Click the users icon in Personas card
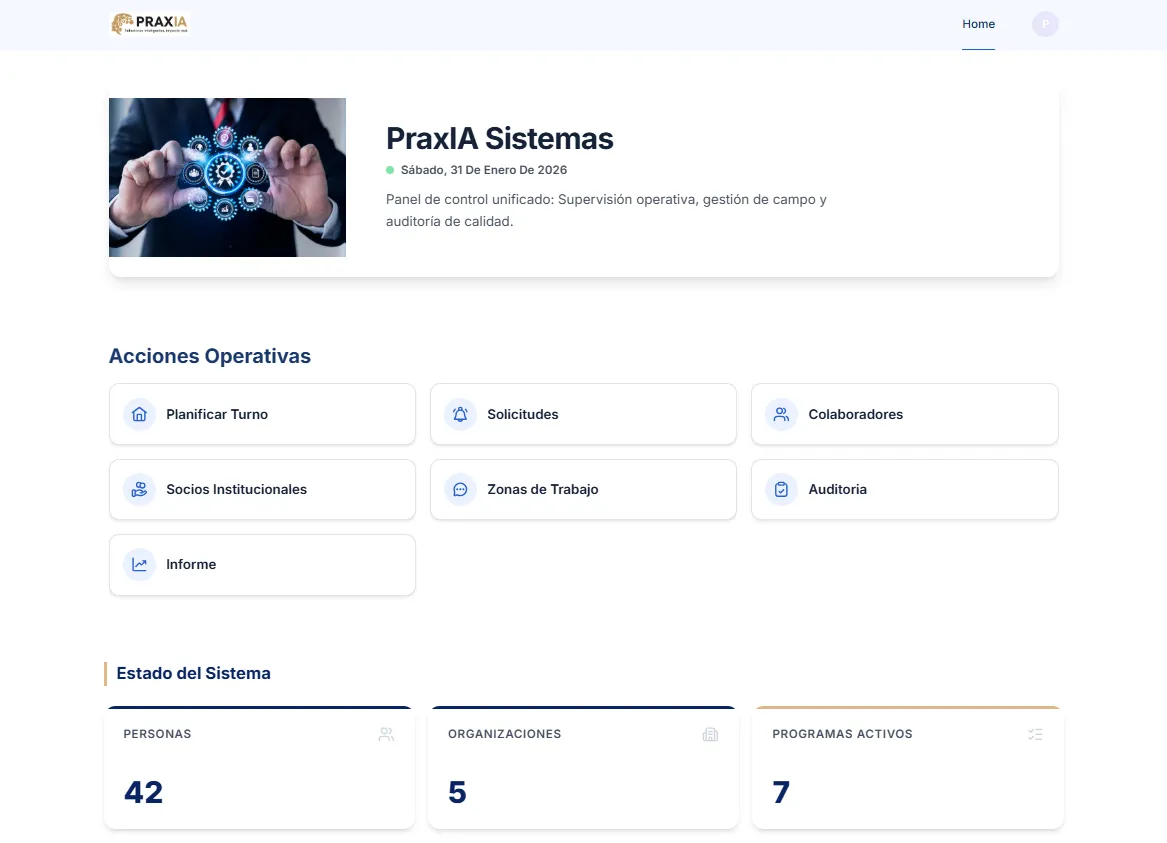Viewport: 1167px width, 843px height. click(386, 734)
